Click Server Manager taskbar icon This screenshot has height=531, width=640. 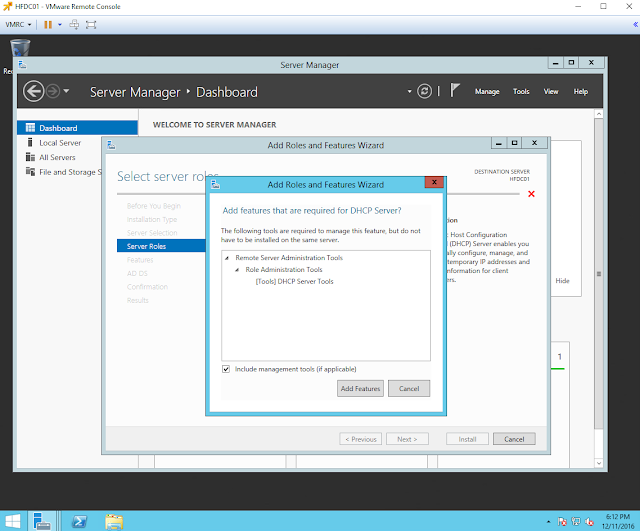41,521
